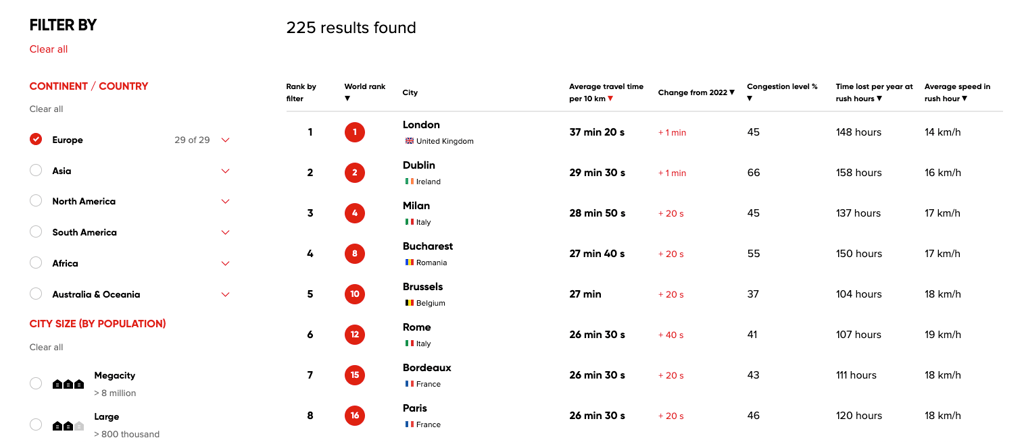Click the Large city houses icon
Image resolution: width=1024 pixels, height=442 pixels.
69,426
